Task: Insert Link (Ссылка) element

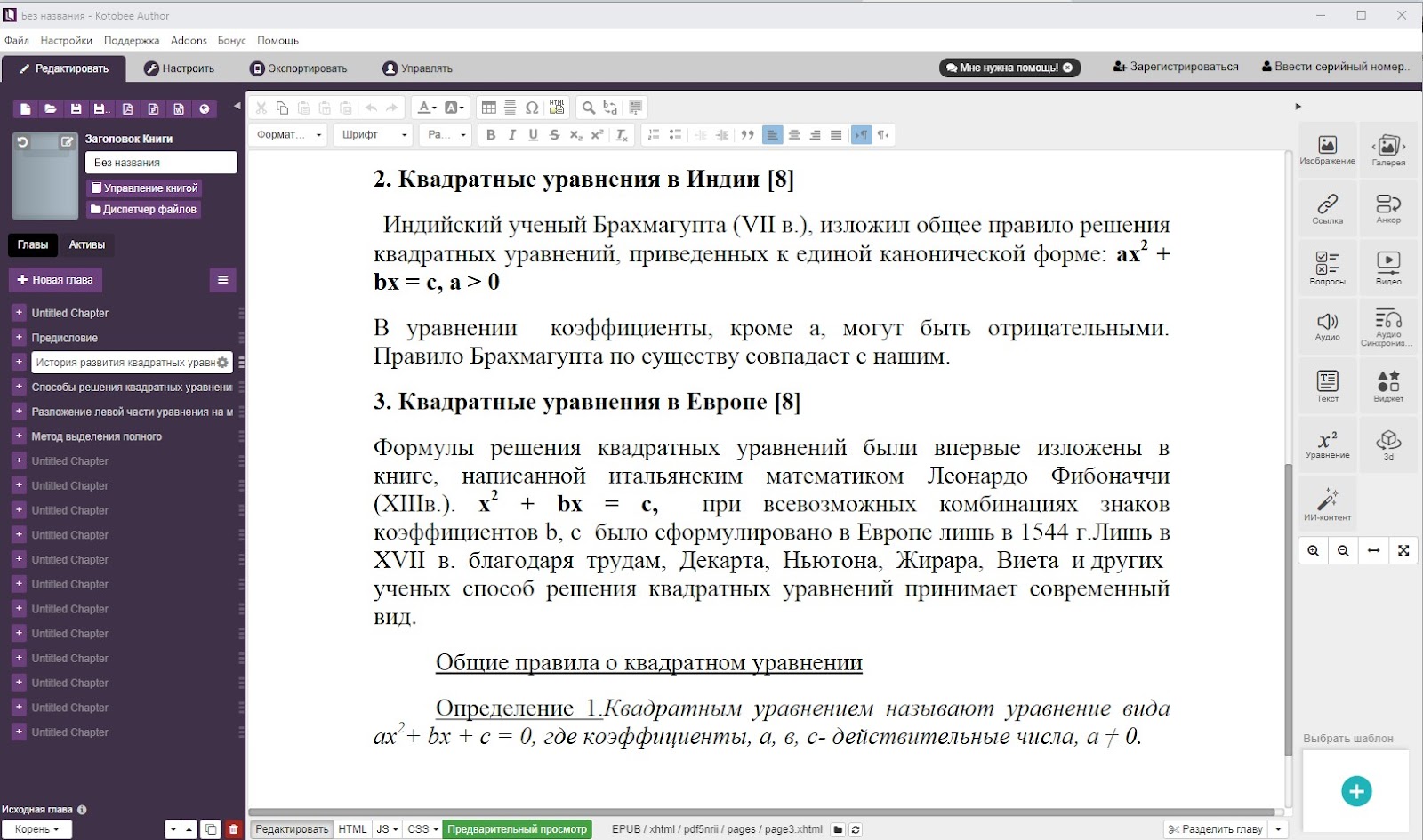Action: coord(1327,208)
